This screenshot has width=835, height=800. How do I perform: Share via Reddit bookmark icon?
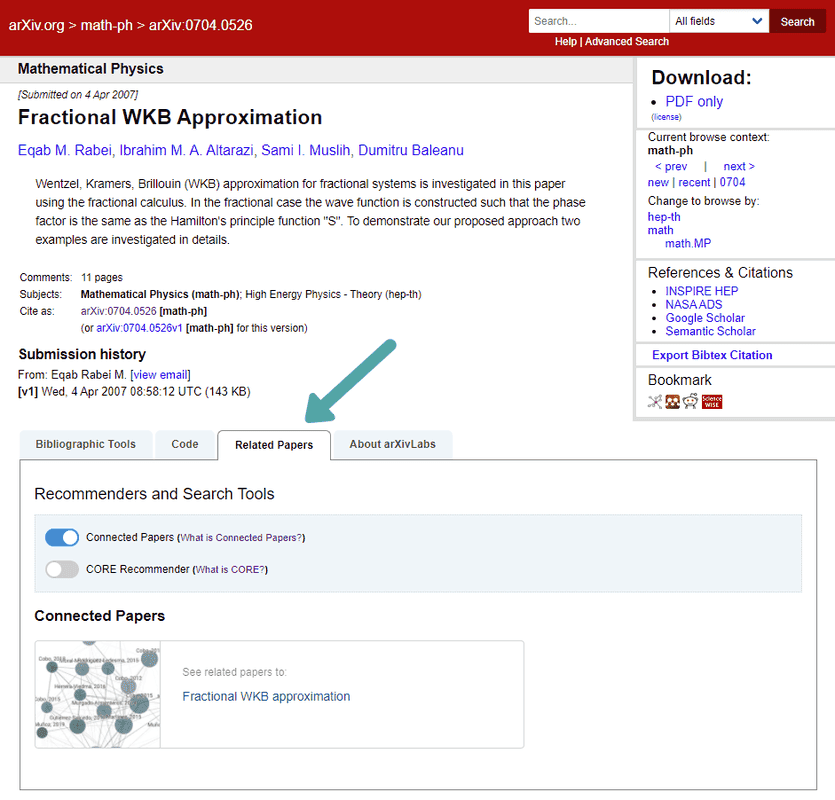(x=690, y=402)
